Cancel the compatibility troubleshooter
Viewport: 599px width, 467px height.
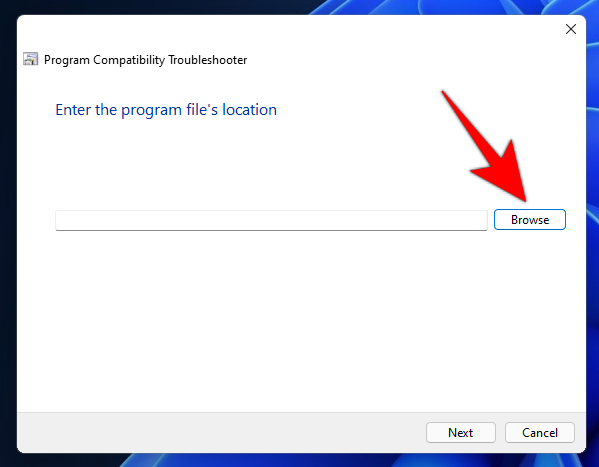539,433
